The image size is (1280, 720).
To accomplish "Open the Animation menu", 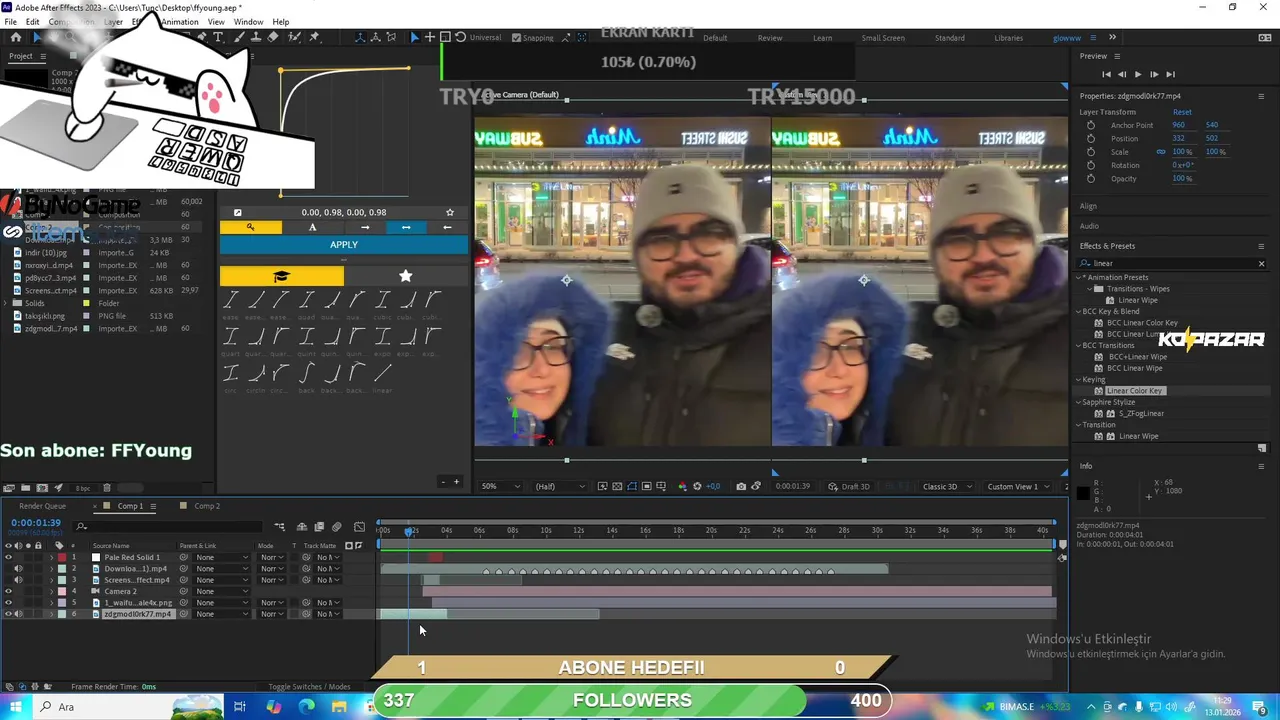I will pos(179,22).
